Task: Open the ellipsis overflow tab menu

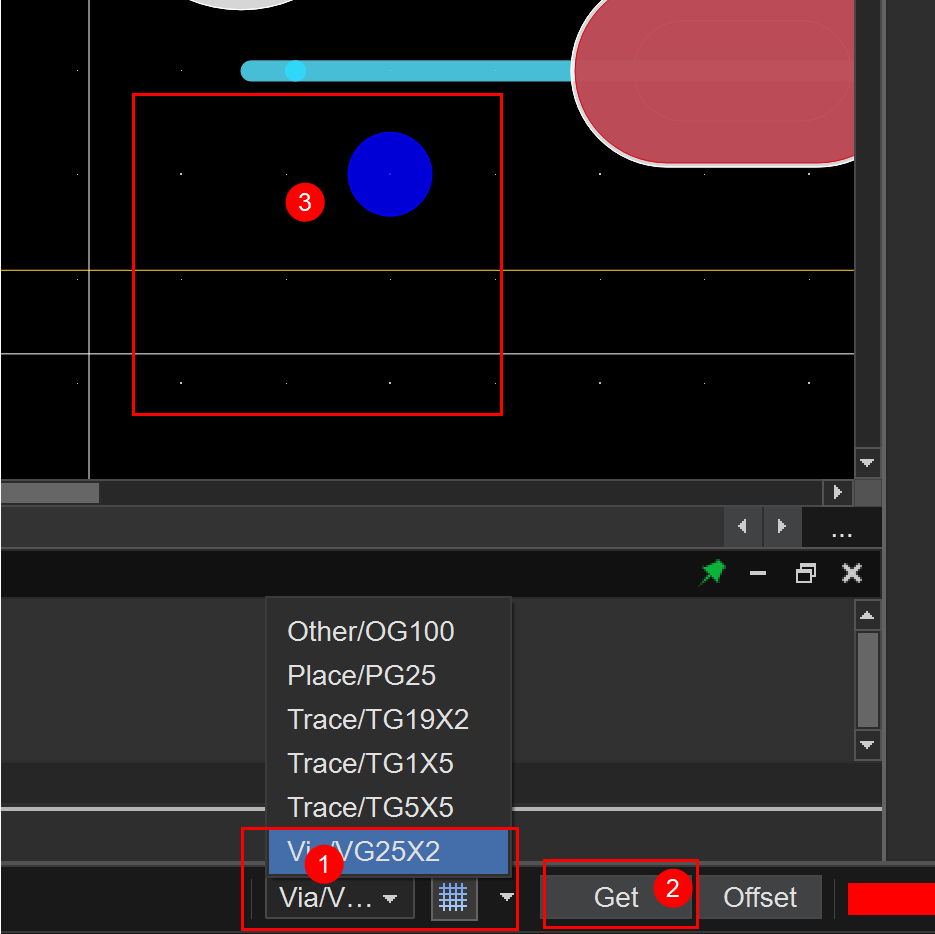Action: [841, 530]
